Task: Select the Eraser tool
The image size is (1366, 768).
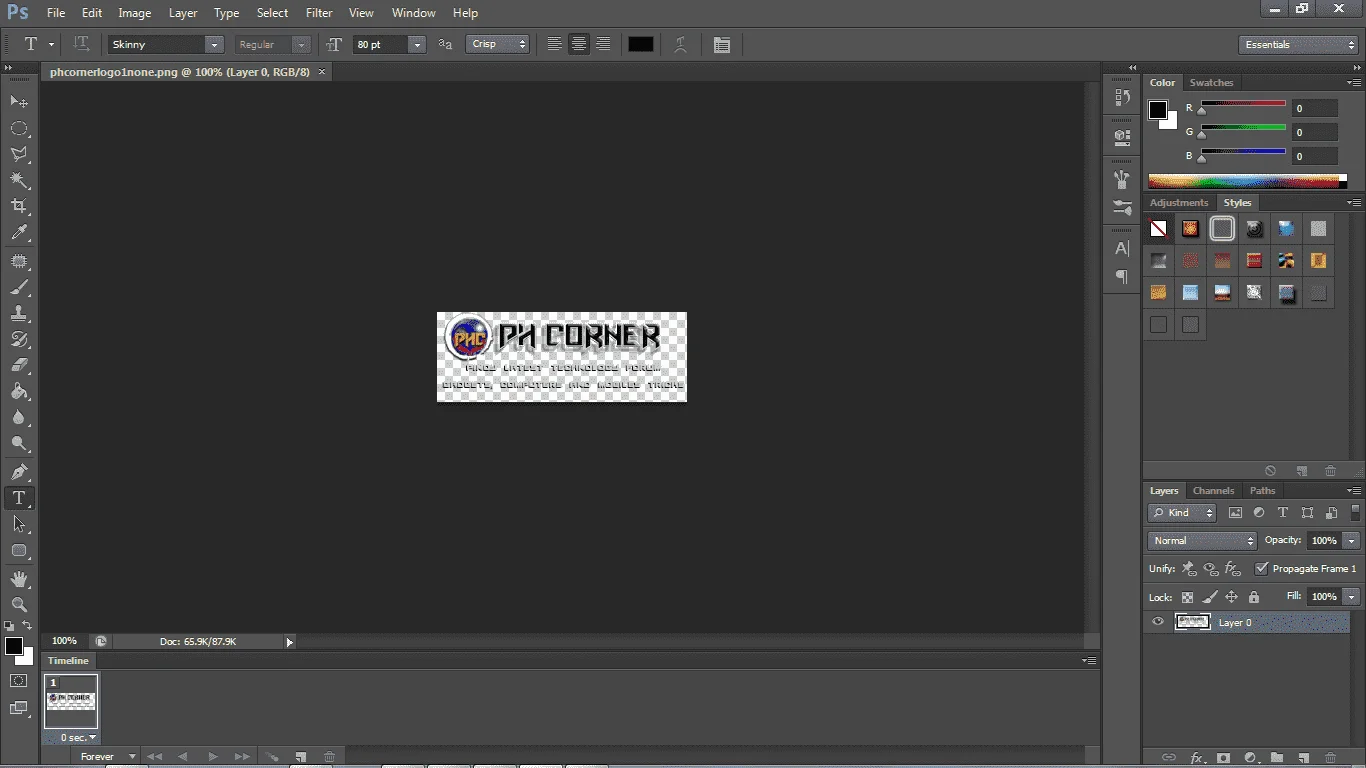Action: pyautogui.click(x=19, y=365)
